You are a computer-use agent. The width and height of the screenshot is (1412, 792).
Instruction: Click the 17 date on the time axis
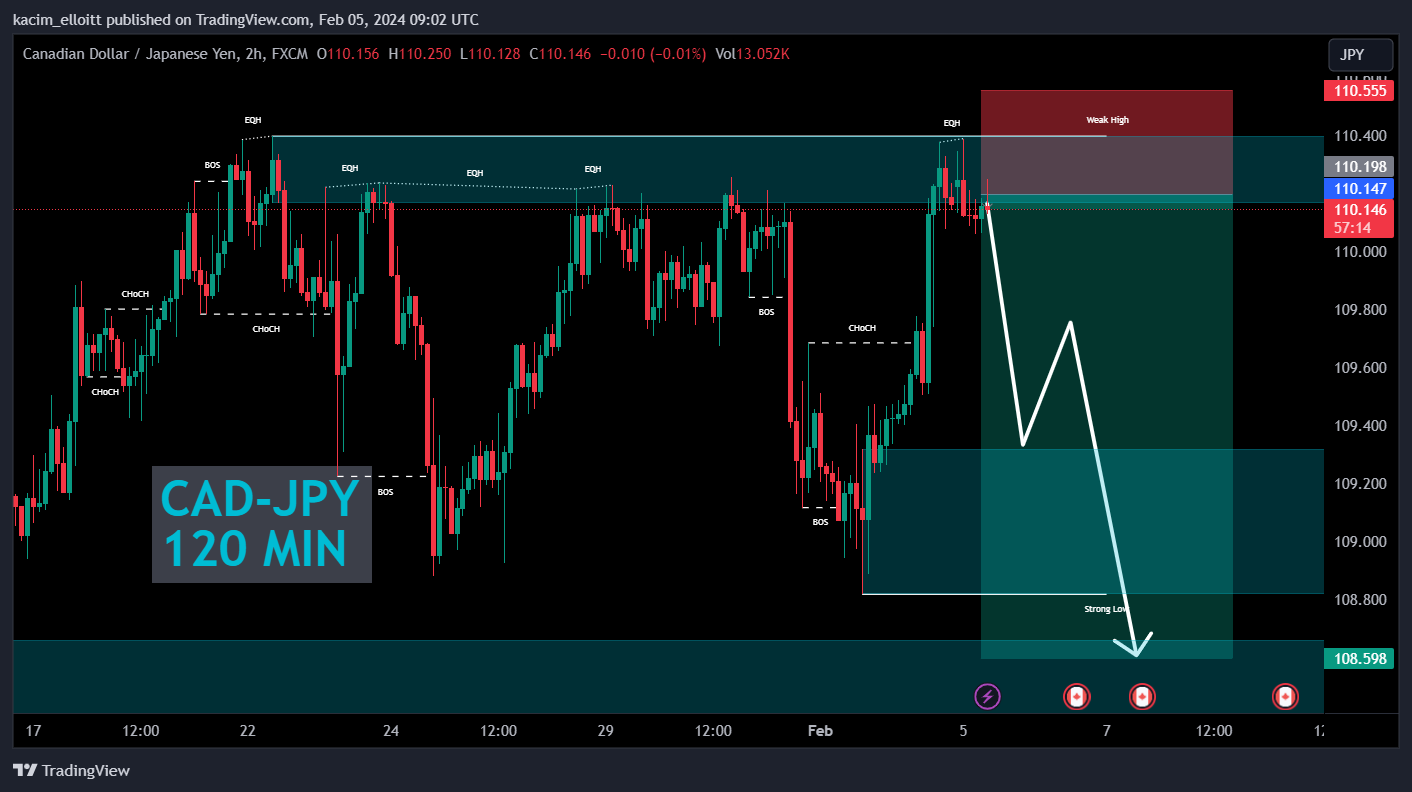tap(33, 731)
